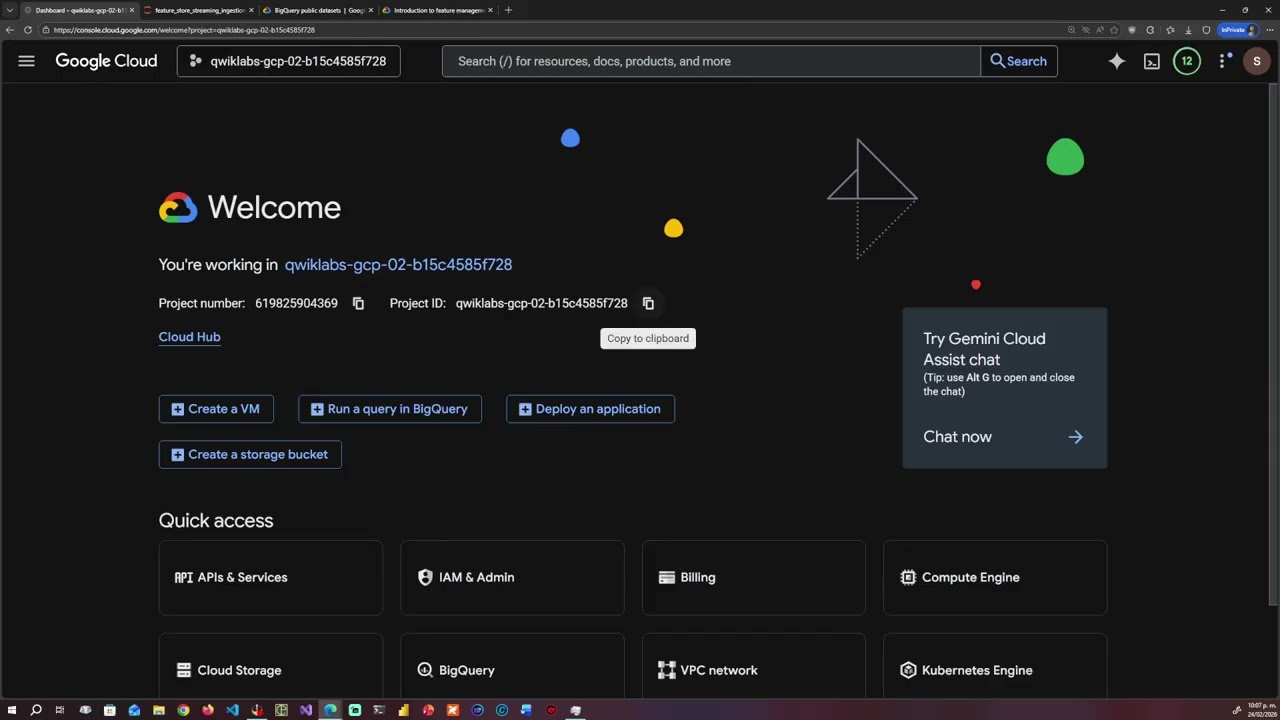The width and height of the screenshot is (1280, 720).
Task: Click the Chat now arrow
Action: click(1075, 437)
